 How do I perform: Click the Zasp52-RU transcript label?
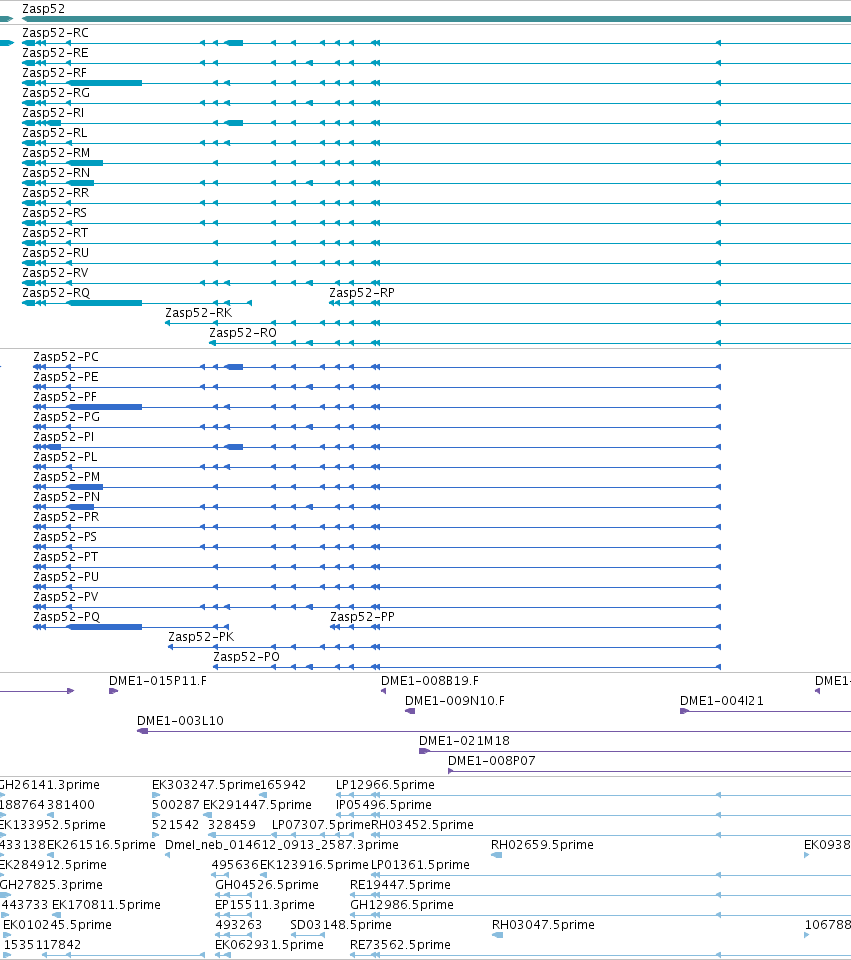pyautogui.click(x=56, y=253)
